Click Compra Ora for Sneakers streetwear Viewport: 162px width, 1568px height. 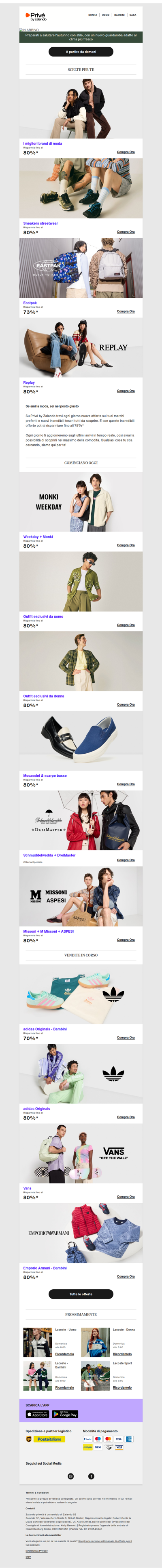(126, 232)
